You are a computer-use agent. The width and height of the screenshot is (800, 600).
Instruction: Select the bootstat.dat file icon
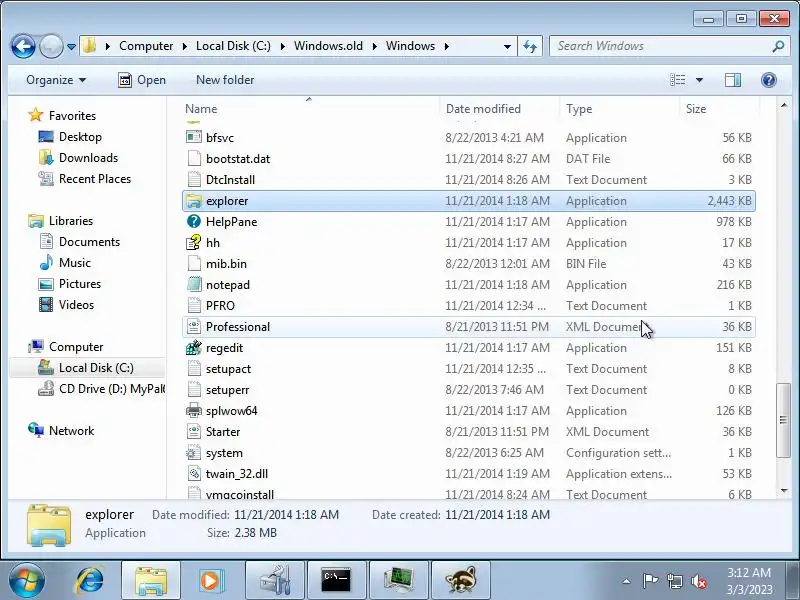[193, 158]
